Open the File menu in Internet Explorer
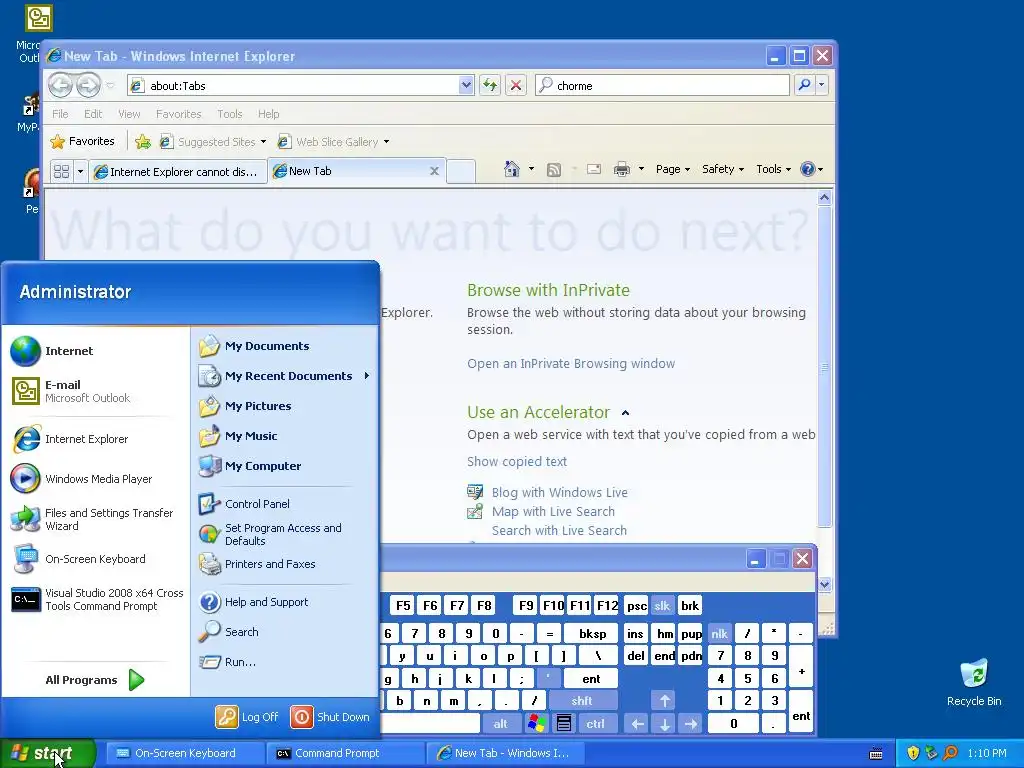The width and height of the screenshot is (1024, 768). pyautogui.click(x=60, y=114)
